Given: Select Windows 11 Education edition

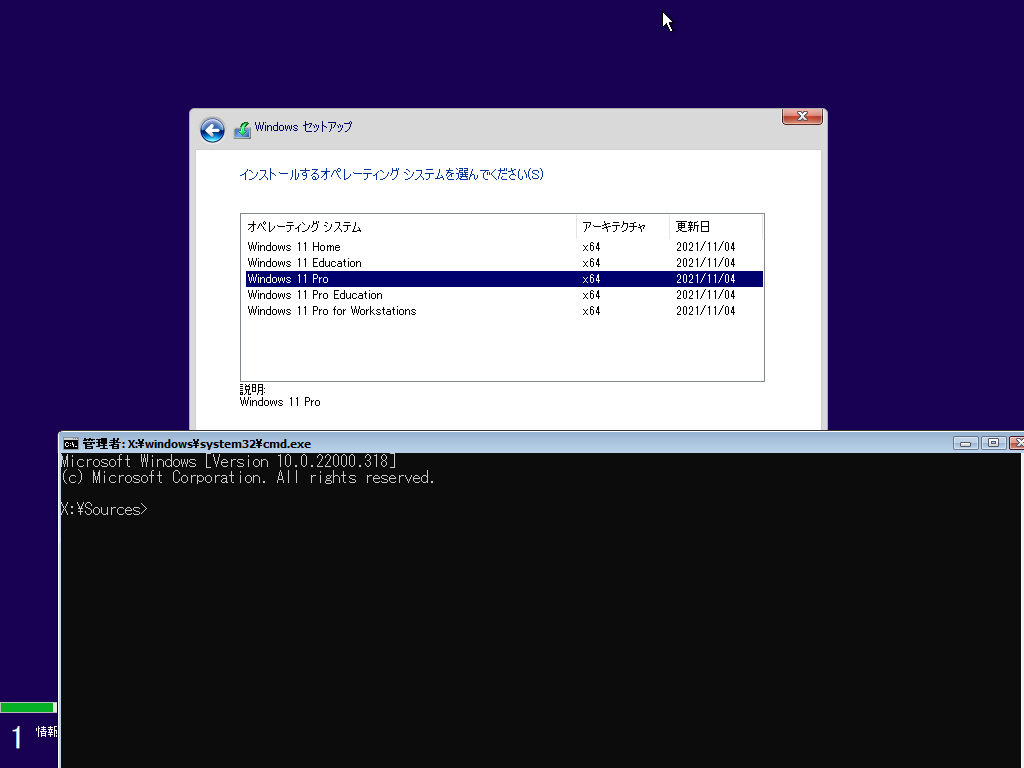Looking at the screenshot, I should click(x=504, y=263).
